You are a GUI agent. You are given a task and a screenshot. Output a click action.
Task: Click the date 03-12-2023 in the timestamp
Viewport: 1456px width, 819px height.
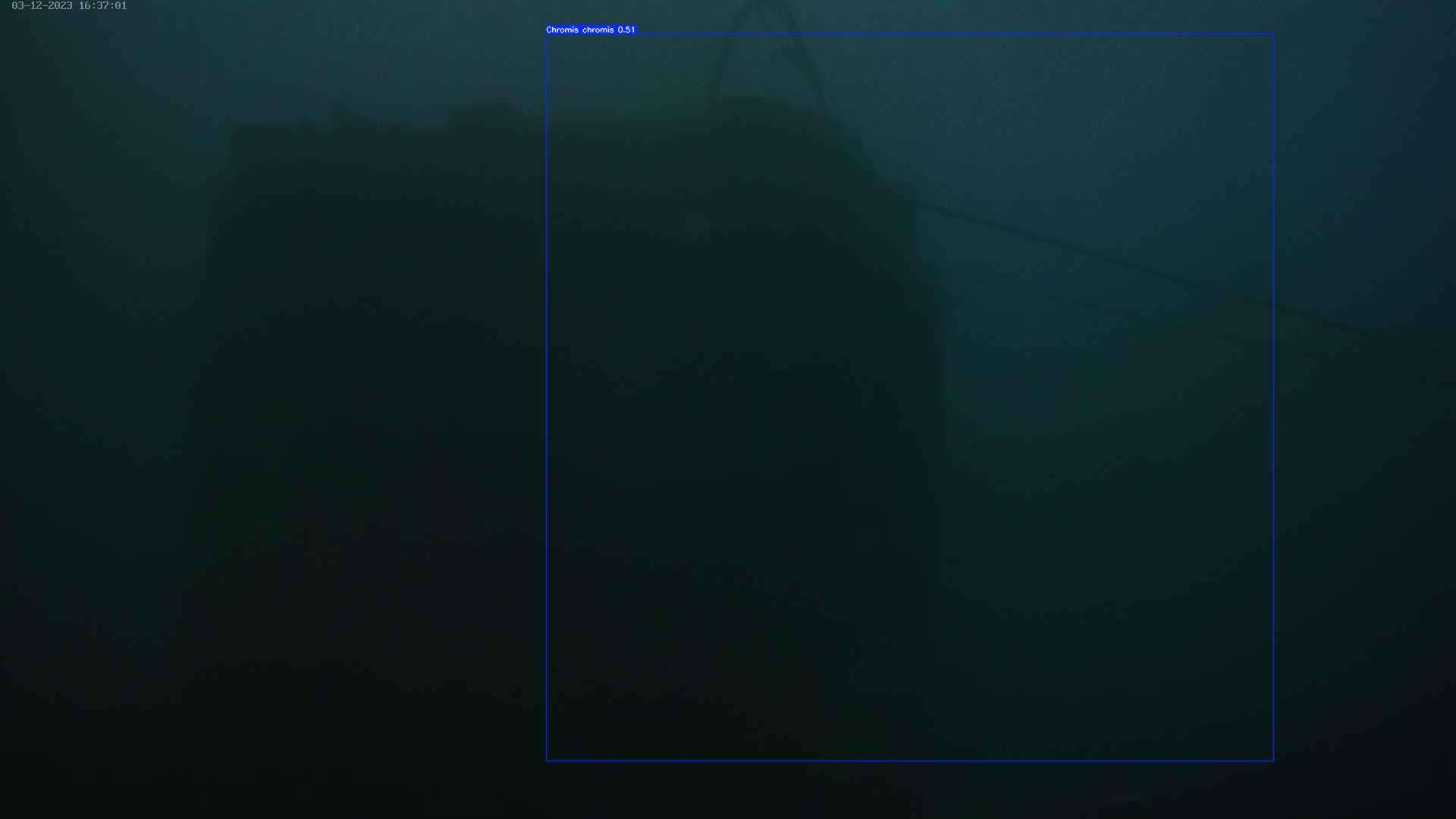[x=42, y=6]
